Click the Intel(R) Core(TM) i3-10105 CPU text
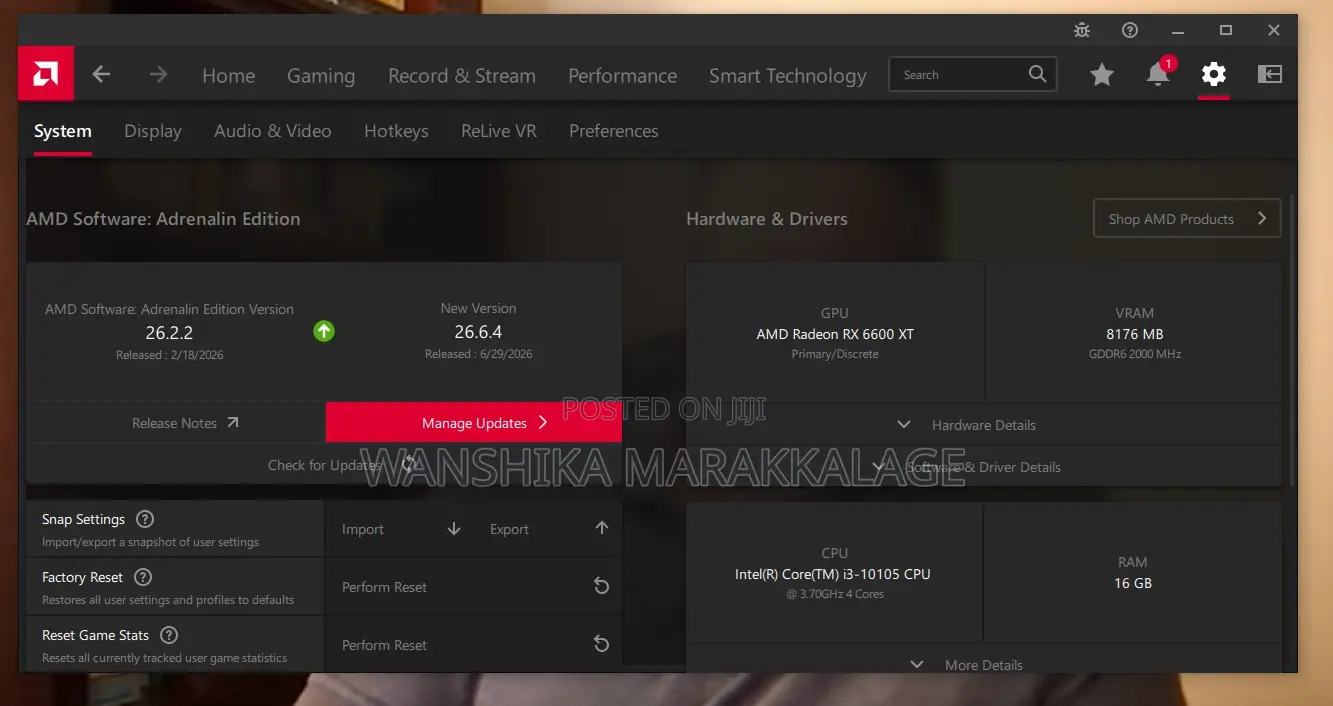1333x706 pixels. (x=833, y=574)
